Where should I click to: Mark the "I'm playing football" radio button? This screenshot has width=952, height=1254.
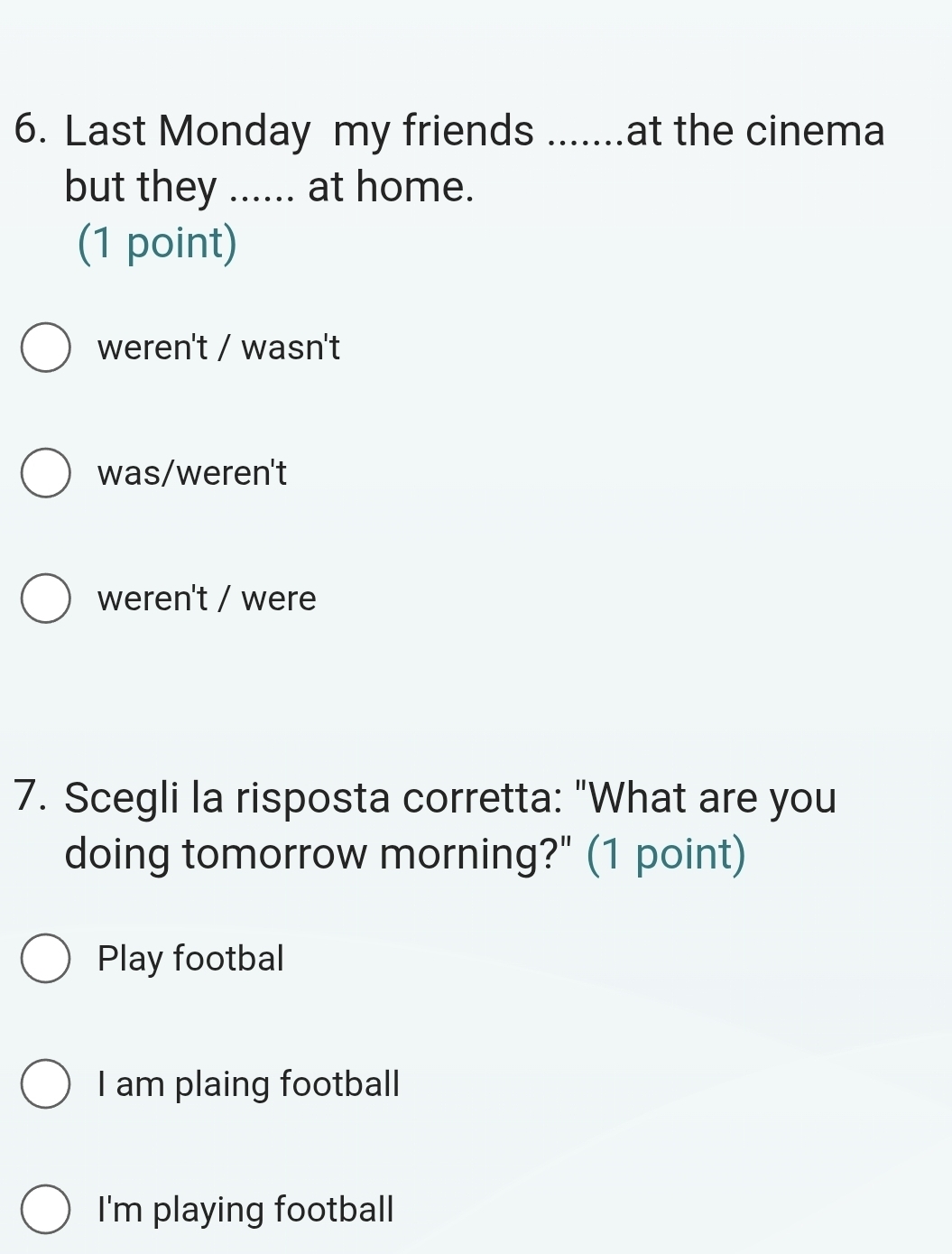click(45, 1210)
